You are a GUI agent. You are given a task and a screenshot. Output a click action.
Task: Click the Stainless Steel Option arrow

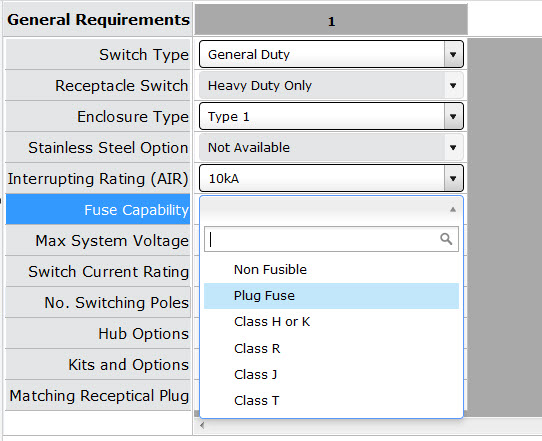click(x=453, y=148)
